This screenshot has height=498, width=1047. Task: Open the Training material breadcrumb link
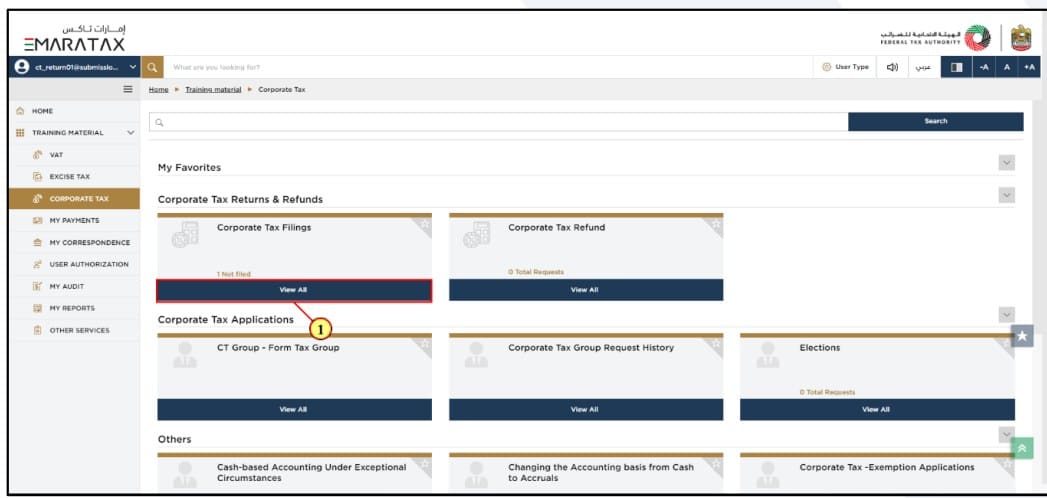coord(213,89)
